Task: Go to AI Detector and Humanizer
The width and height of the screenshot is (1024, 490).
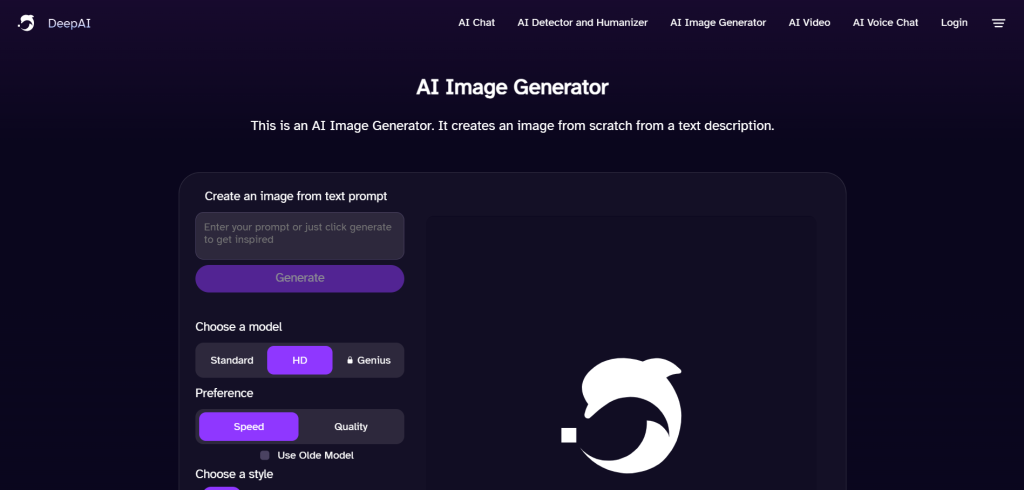Action: [x=582, y=23]
